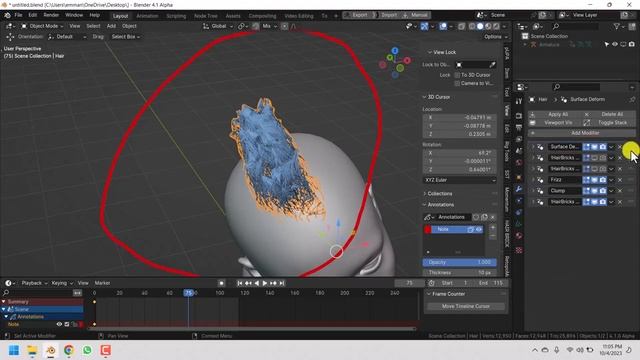Toggle Clump edit mode display icon
The height and width of the screenshot is (360, 640).
[x=587, y=191]
